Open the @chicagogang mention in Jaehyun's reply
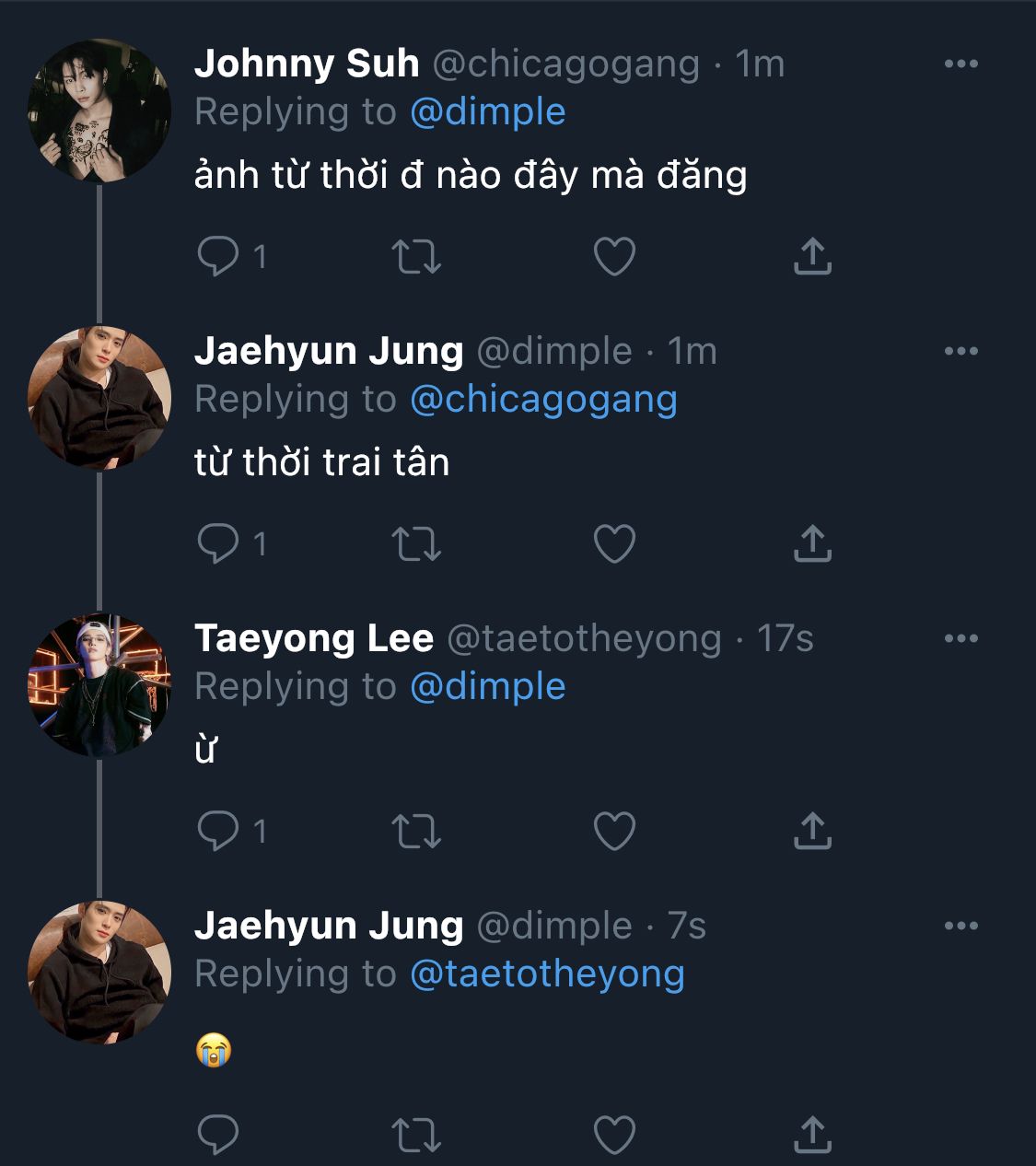 click(543, 399)
